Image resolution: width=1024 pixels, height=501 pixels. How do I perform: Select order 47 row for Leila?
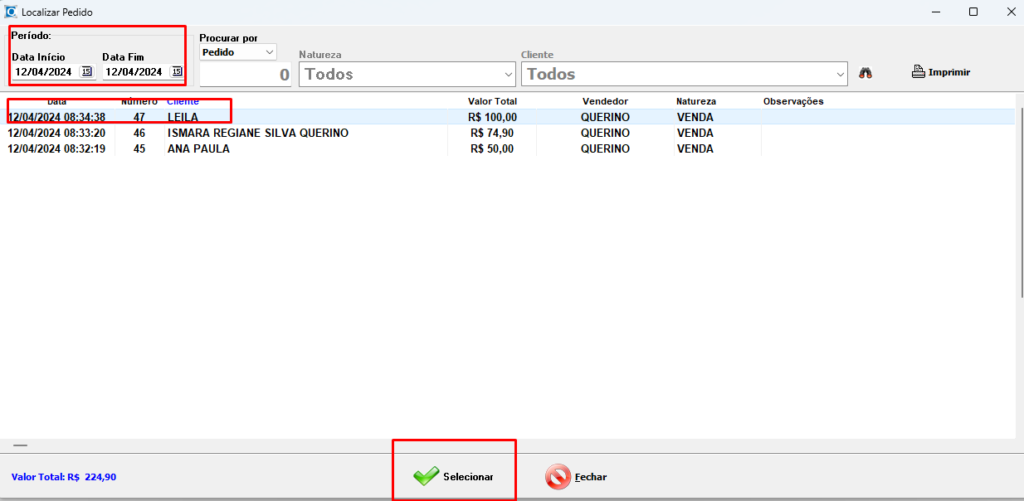point(182,117)
